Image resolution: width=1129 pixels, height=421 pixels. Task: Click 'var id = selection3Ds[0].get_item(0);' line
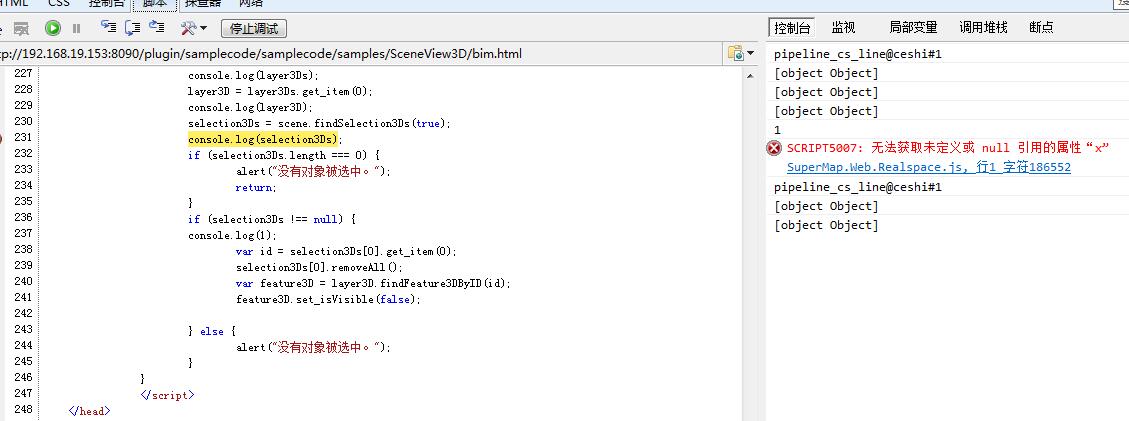[346, 251]
